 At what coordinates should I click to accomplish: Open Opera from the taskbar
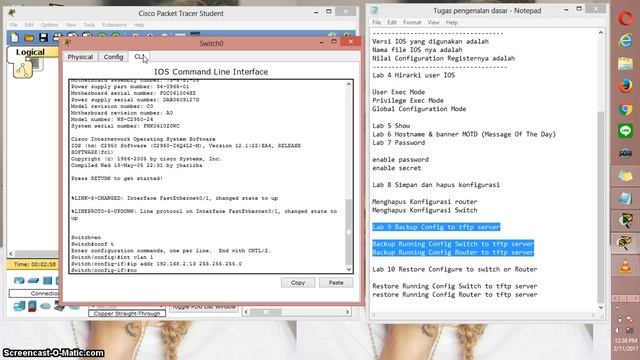coord(625,18)
